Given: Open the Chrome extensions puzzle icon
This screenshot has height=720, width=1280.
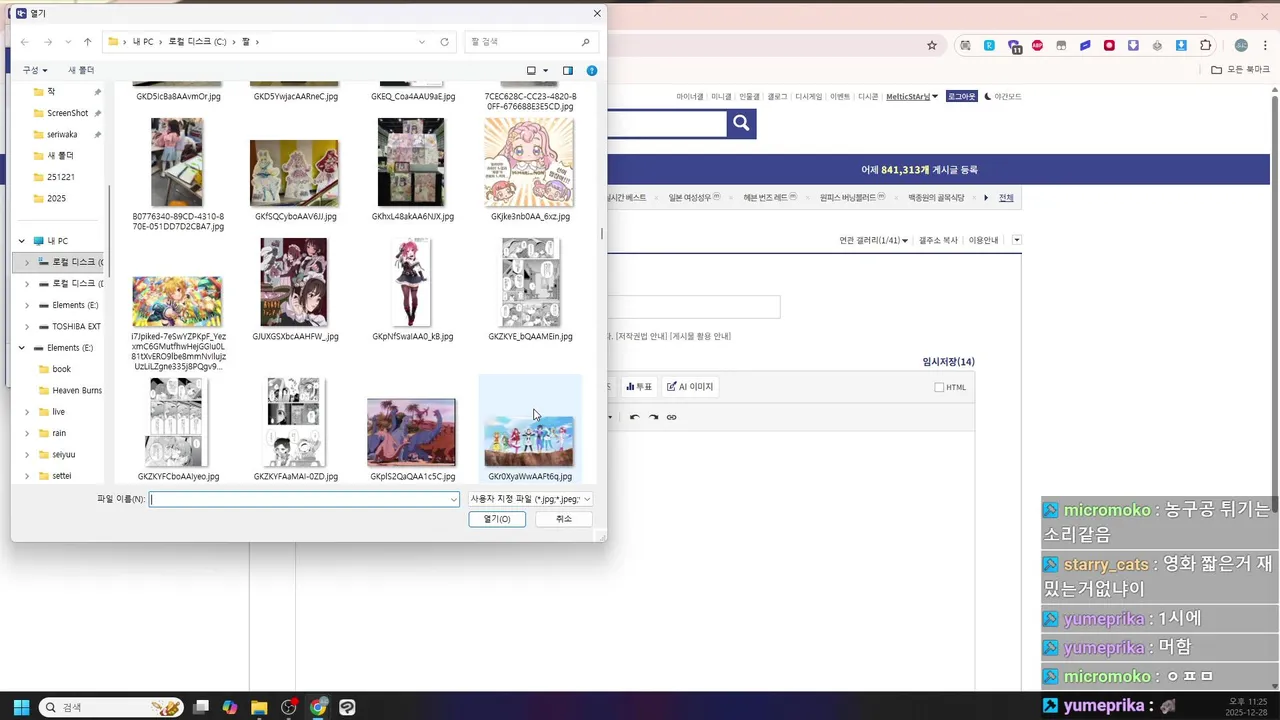Looking at the screenshot, I should point(1206,45).
